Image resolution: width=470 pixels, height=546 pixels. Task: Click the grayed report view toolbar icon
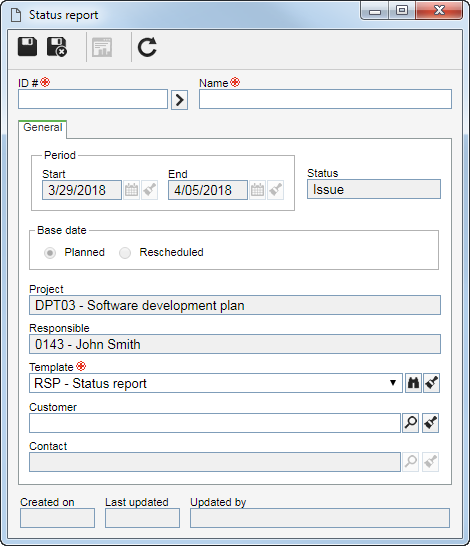pyautogui.click(x=102, y=47)
